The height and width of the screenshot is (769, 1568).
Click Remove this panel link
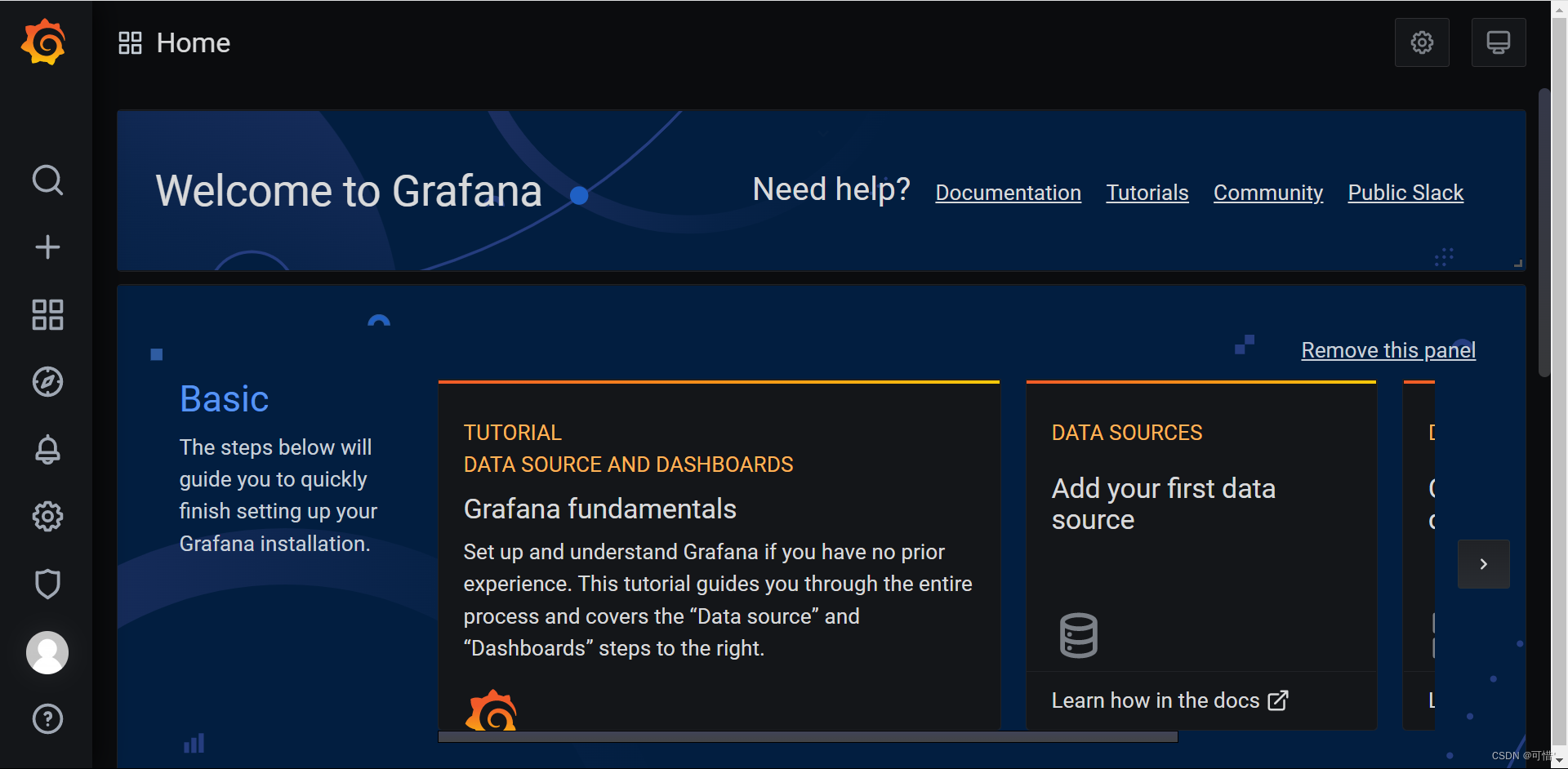(1388, 350)
